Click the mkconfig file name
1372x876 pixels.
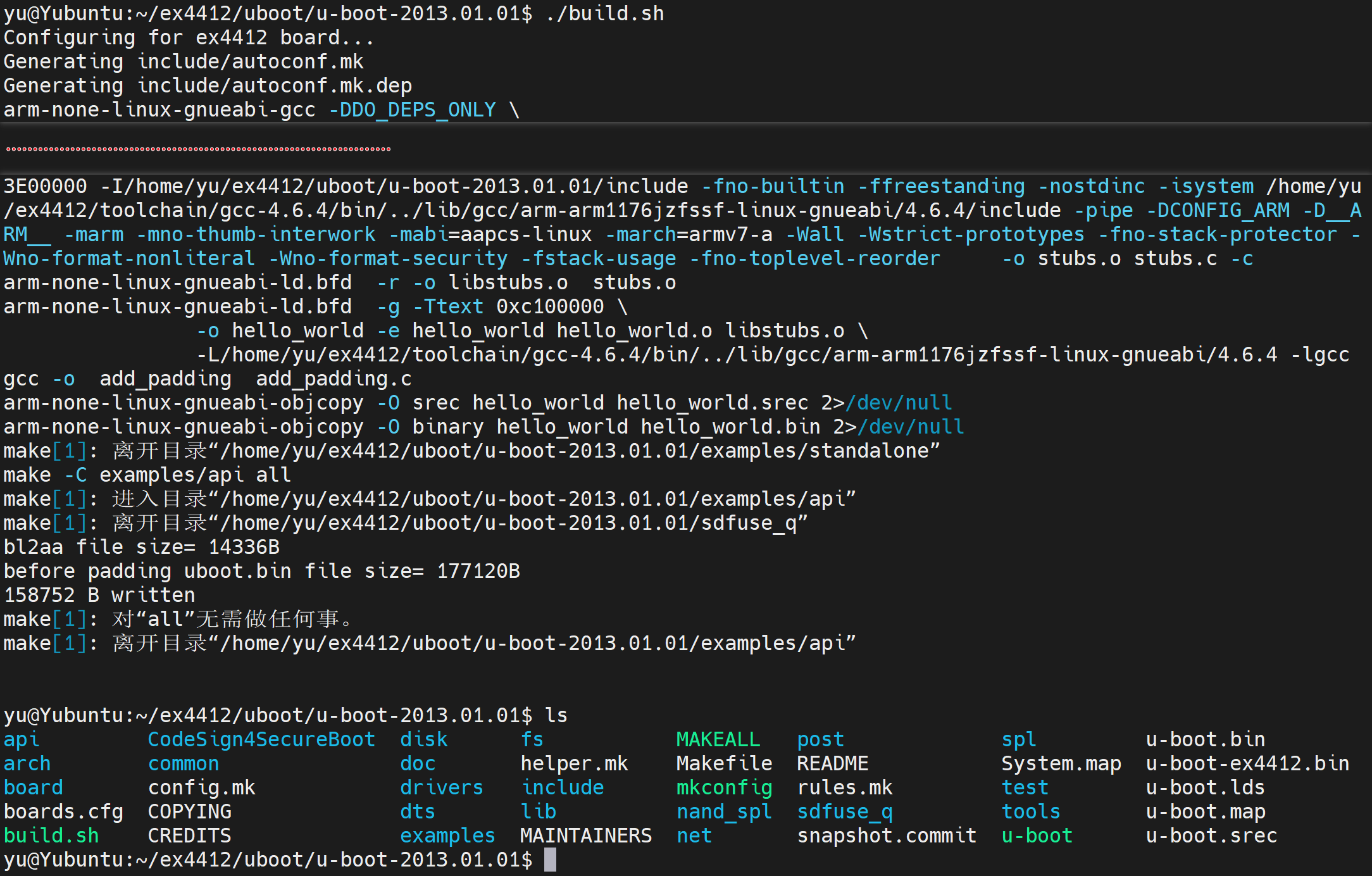(724, 787)
